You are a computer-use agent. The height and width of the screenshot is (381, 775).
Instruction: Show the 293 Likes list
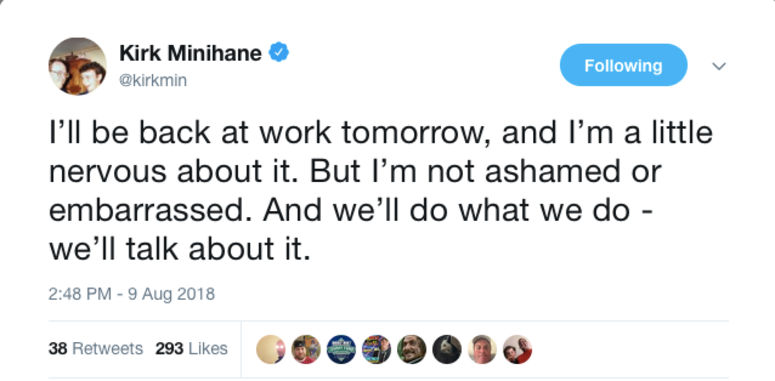pyautogui.click(x=192, y=348)
